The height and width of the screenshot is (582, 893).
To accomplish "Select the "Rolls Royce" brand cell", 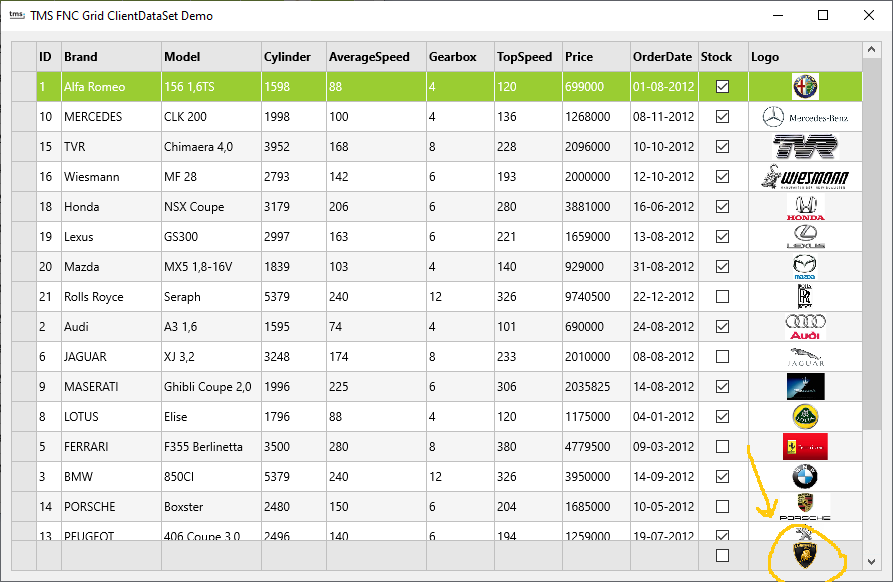I will pos(112,297).
